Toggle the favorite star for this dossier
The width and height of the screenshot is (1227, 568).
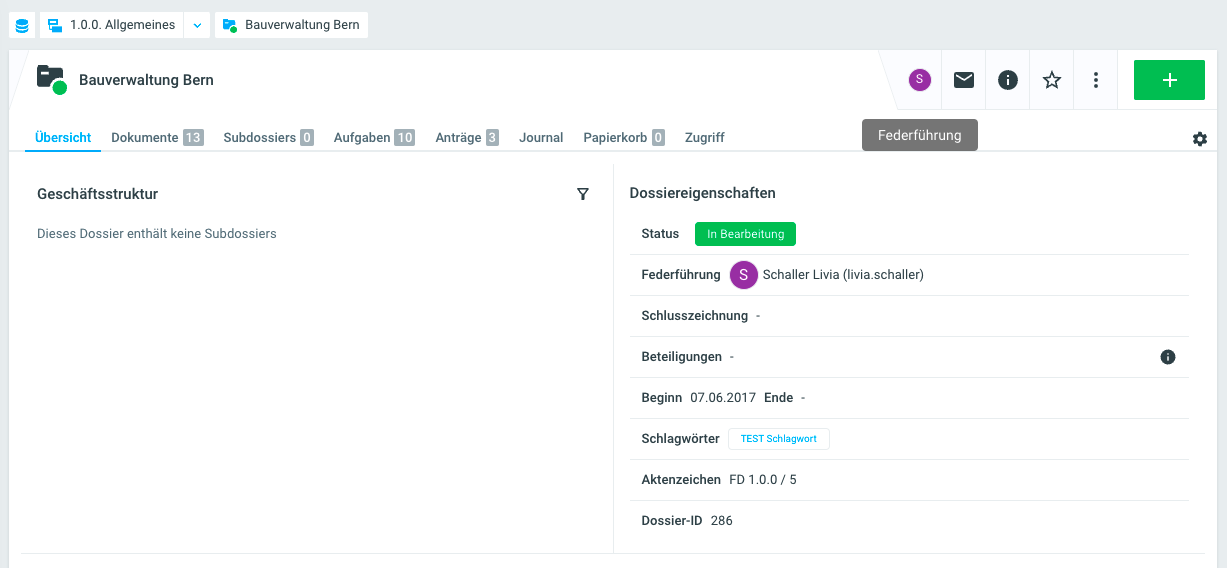[1052, 80]
